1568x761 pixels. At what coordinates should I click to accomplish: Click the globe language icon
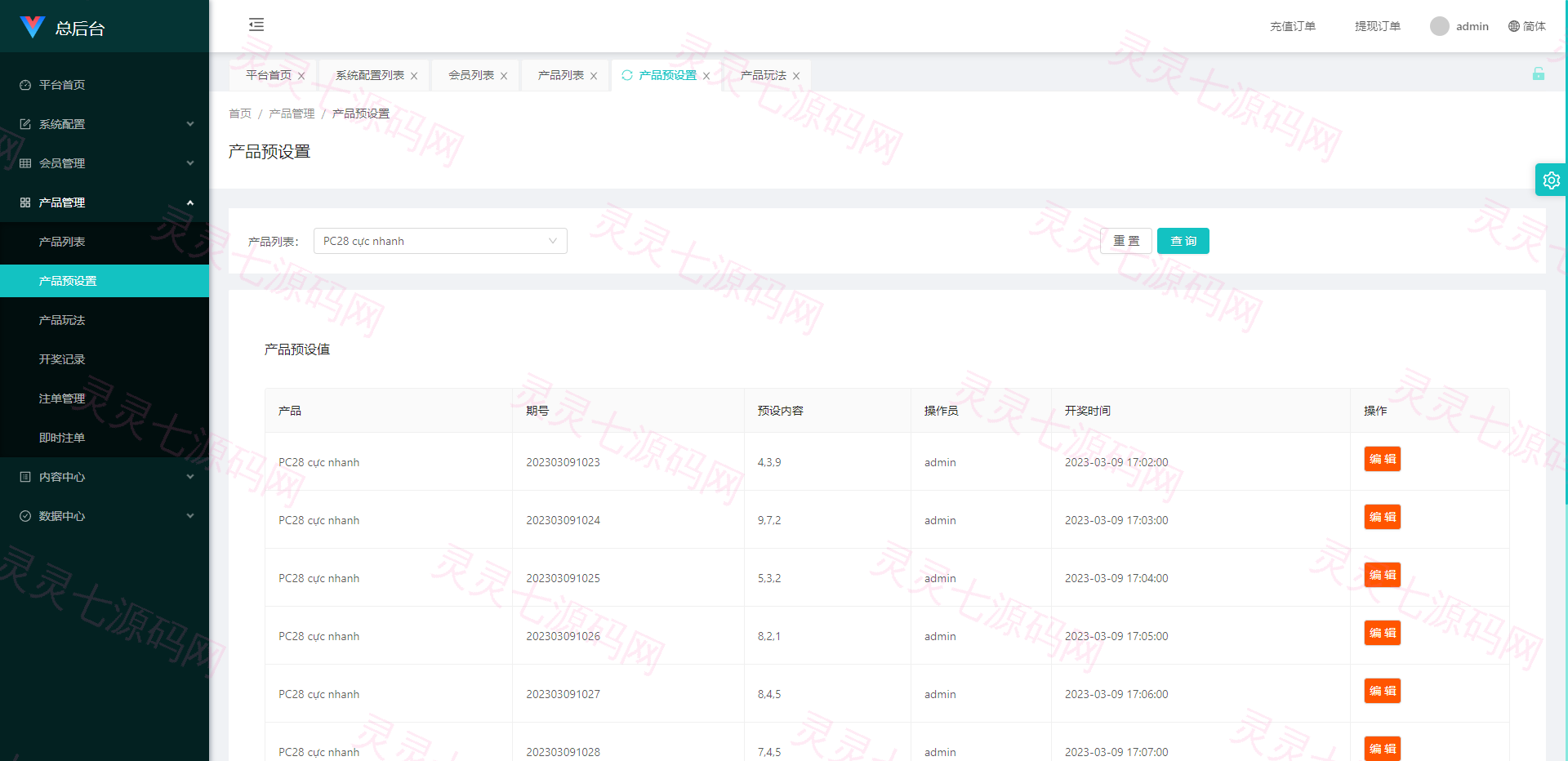[1514, 26]
